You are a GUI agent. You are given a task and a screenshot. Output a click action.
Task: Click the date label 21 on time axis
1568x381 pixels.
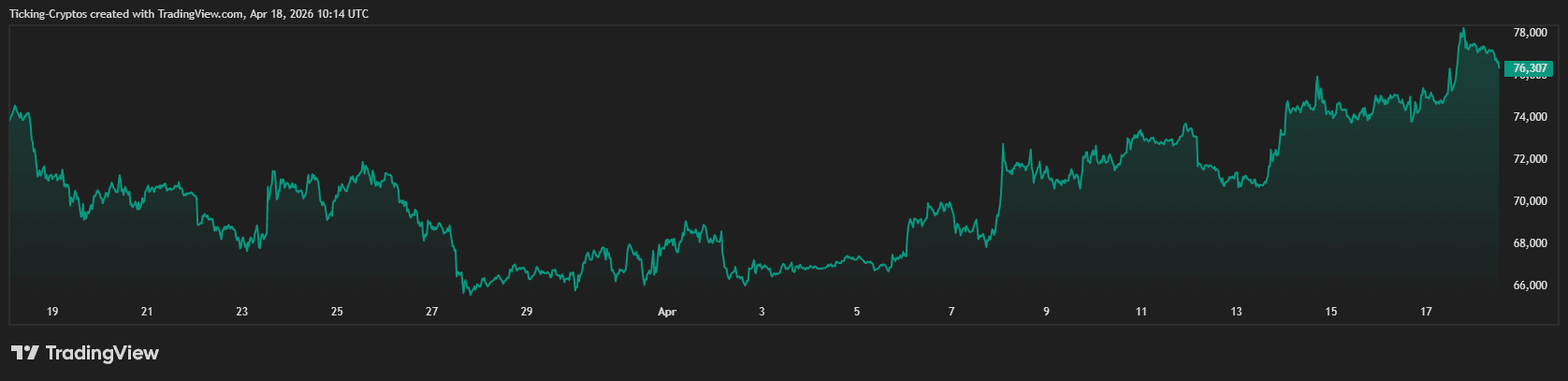pos(147,312)
